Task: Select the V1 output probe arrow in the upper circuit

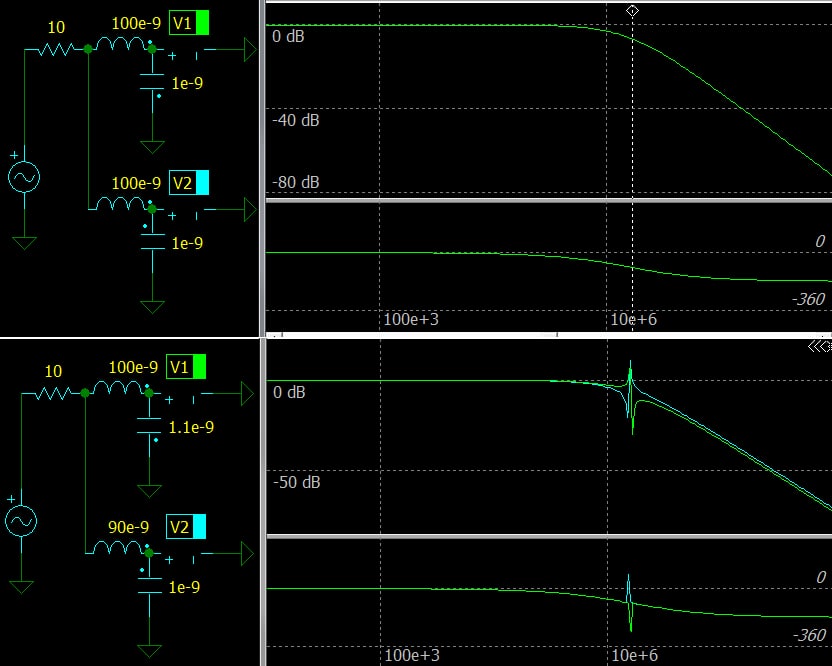Action: [250, 50]
